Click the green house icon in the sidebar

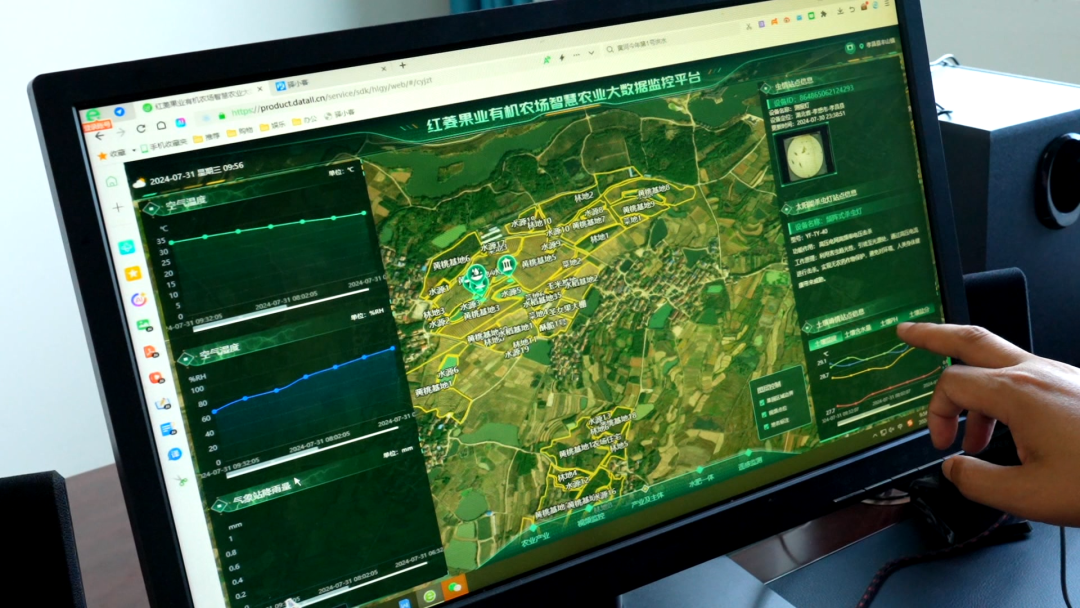pos(112,182)
